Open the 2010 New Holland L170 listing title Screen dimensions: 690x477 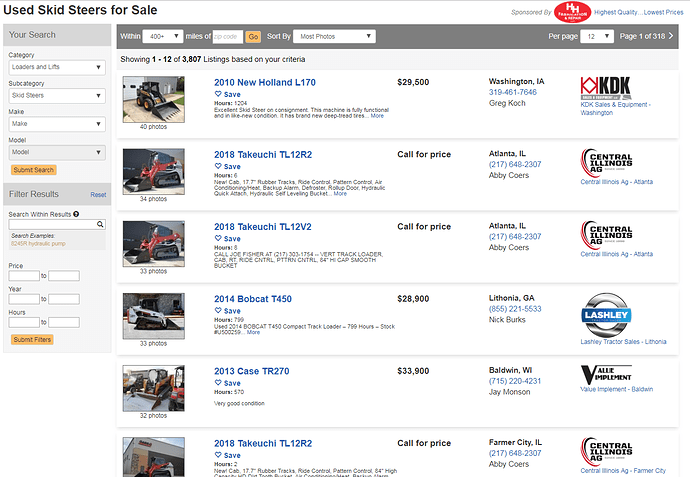coord(264,82)
